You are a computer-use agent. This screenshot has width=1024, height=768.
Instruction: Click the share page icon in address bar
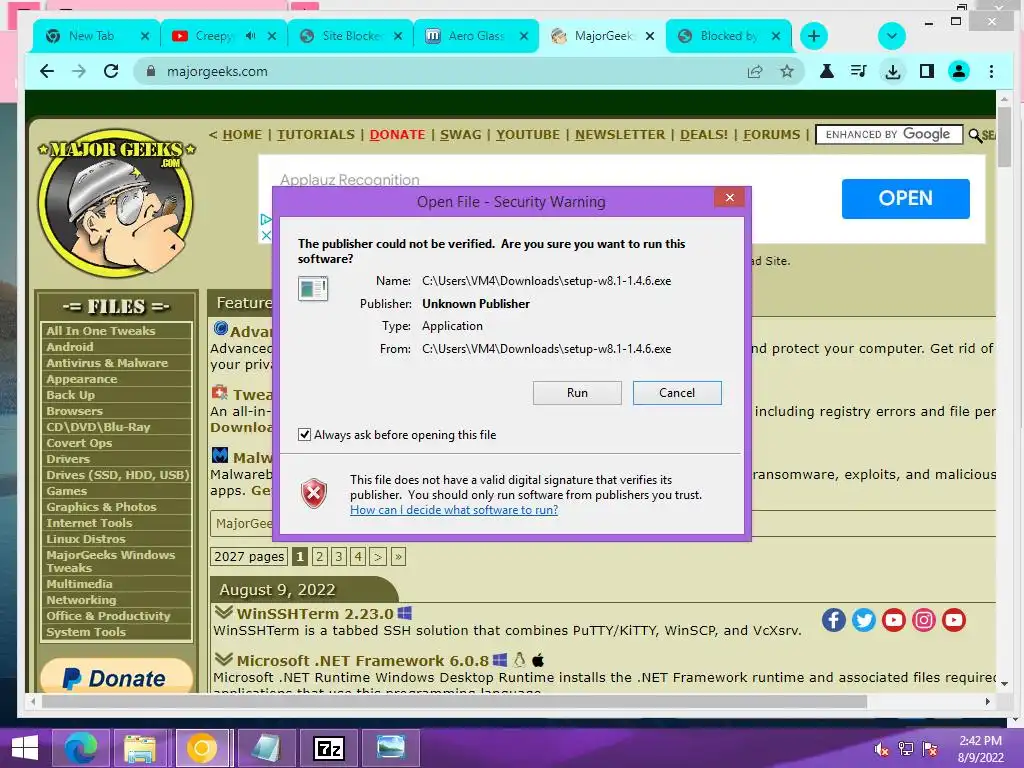tap(755, 71)
